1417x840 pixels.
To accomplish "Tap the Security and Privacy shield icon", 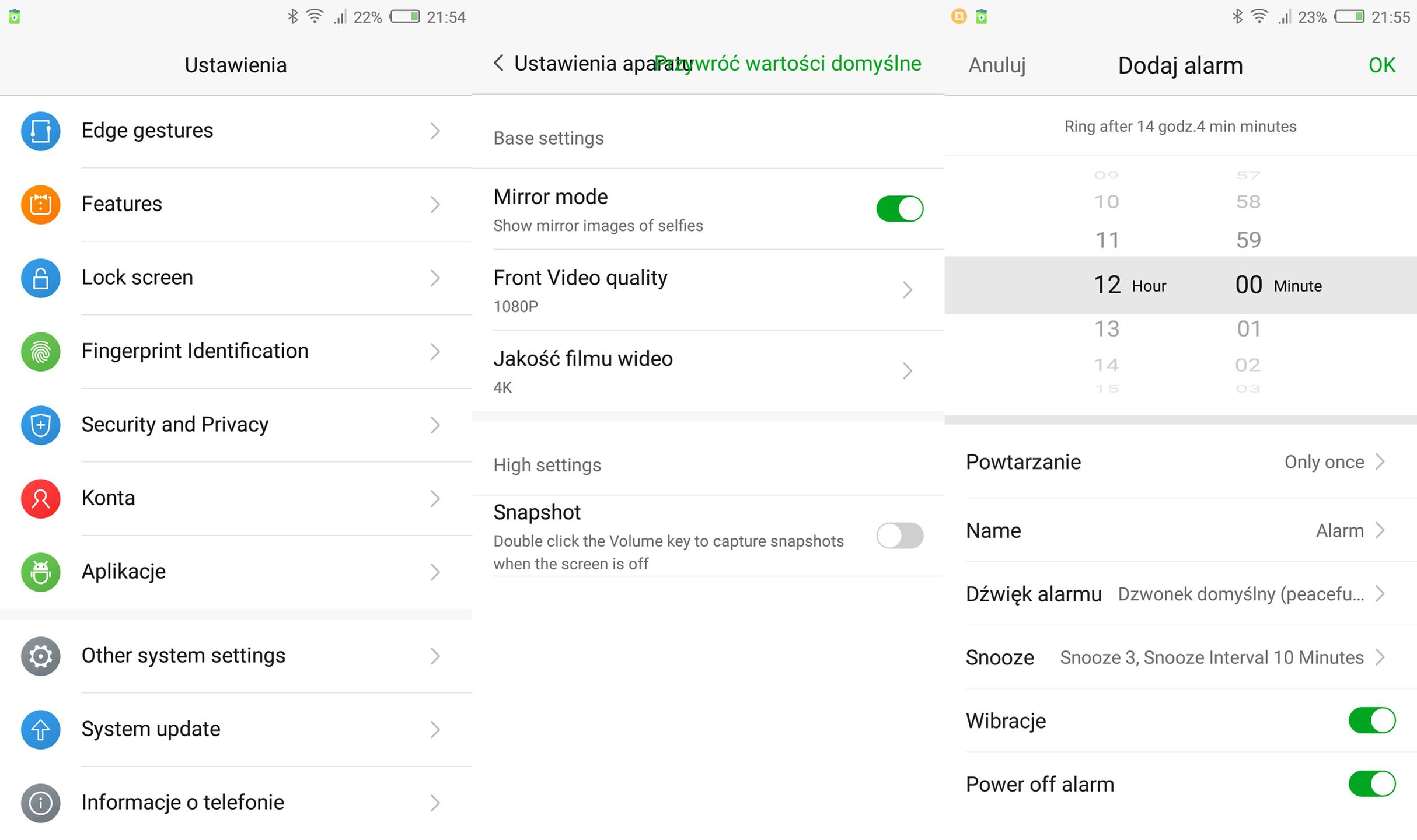I will (40, 425).
